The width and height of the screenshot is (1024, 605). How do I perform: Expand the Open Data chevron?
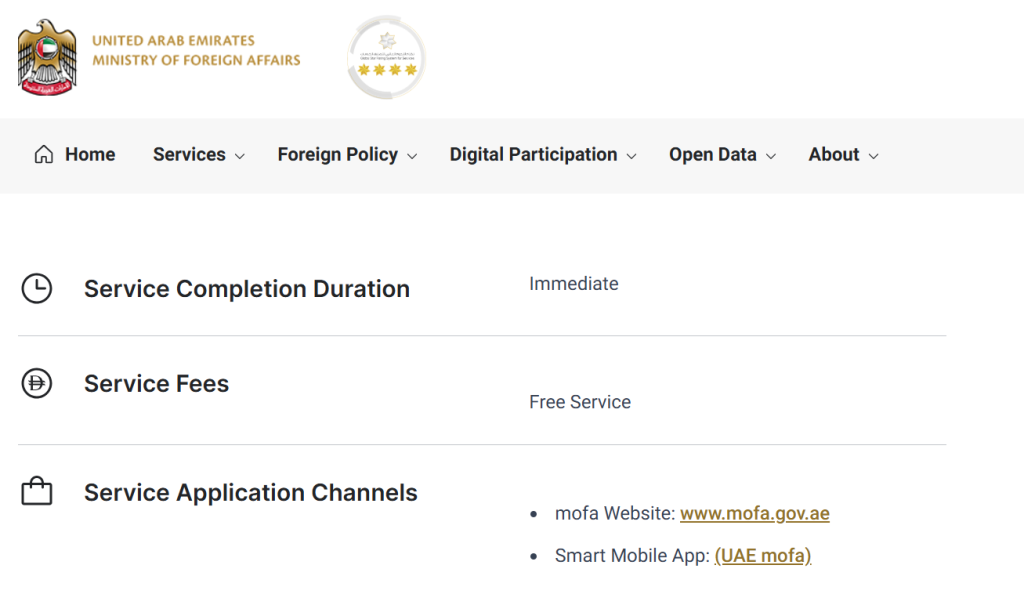pyautogui.click(x=771, y=156)
